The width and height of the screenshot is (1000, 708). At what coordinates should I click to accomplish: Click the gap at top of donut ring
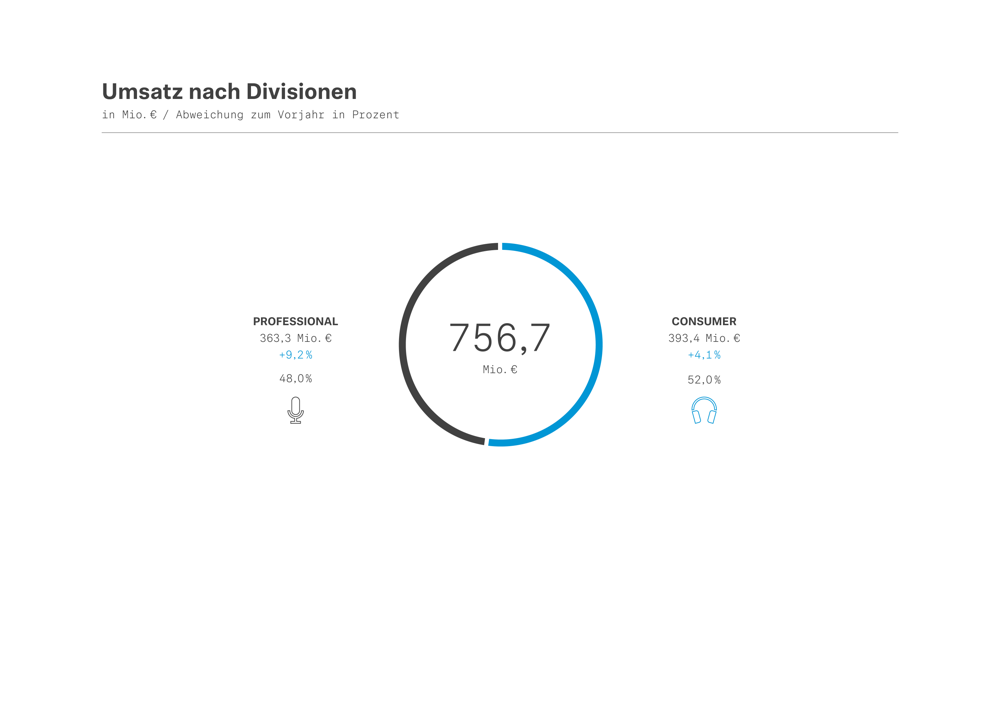point(500,246)
